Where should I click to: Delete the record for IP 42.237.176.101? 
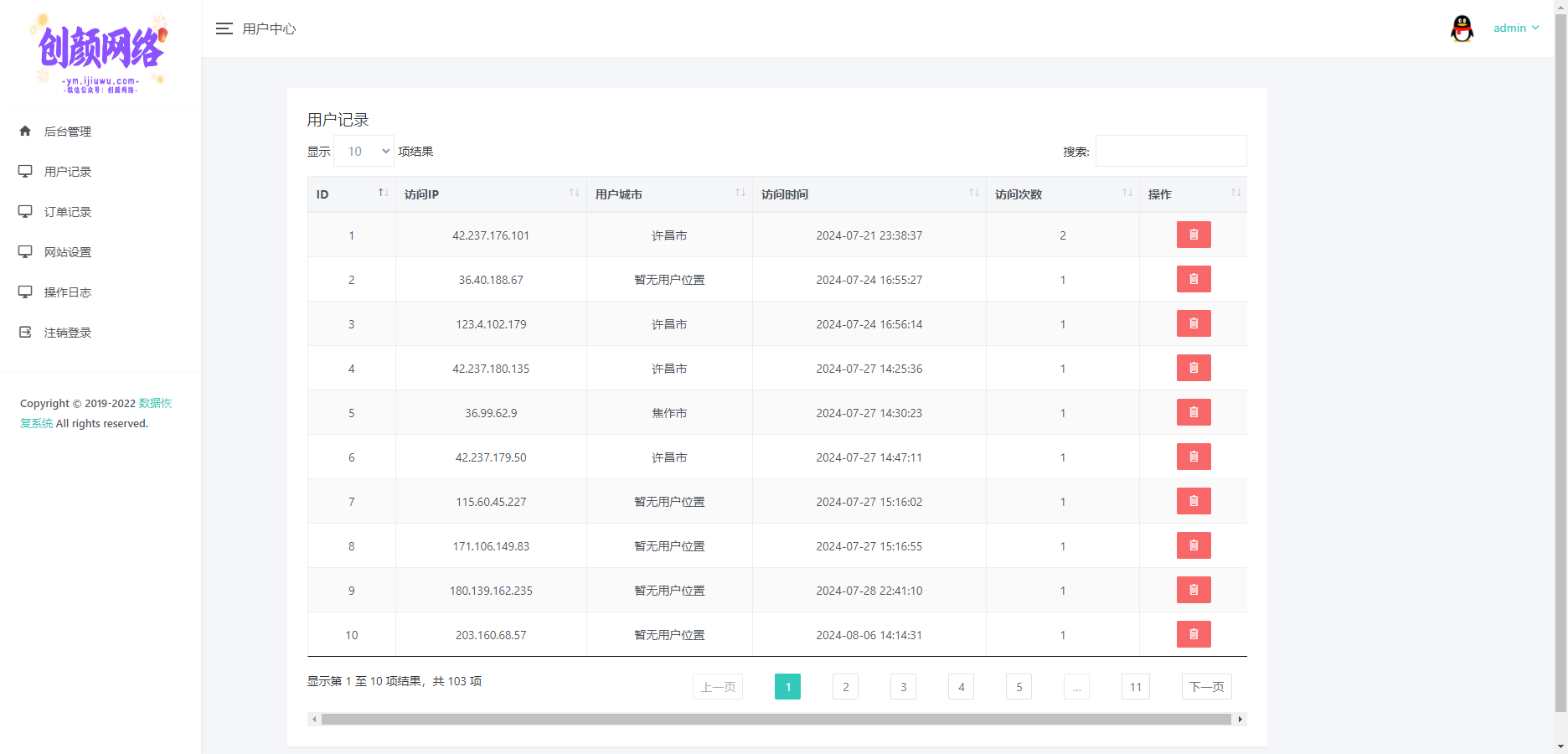pos(1193,235)
